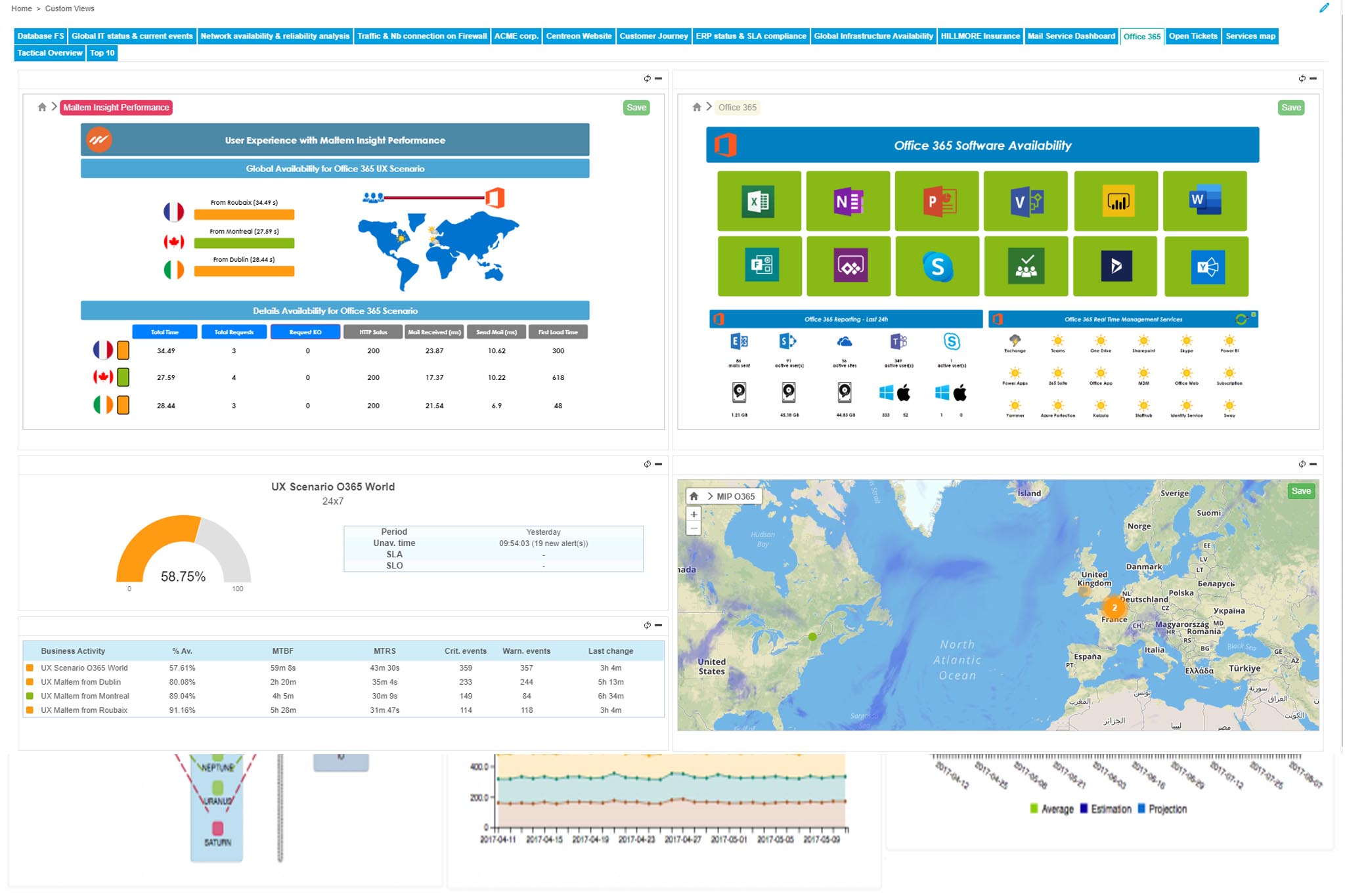Select the PowerPoint application tile
1345x896 pixels.
(937, 201)
